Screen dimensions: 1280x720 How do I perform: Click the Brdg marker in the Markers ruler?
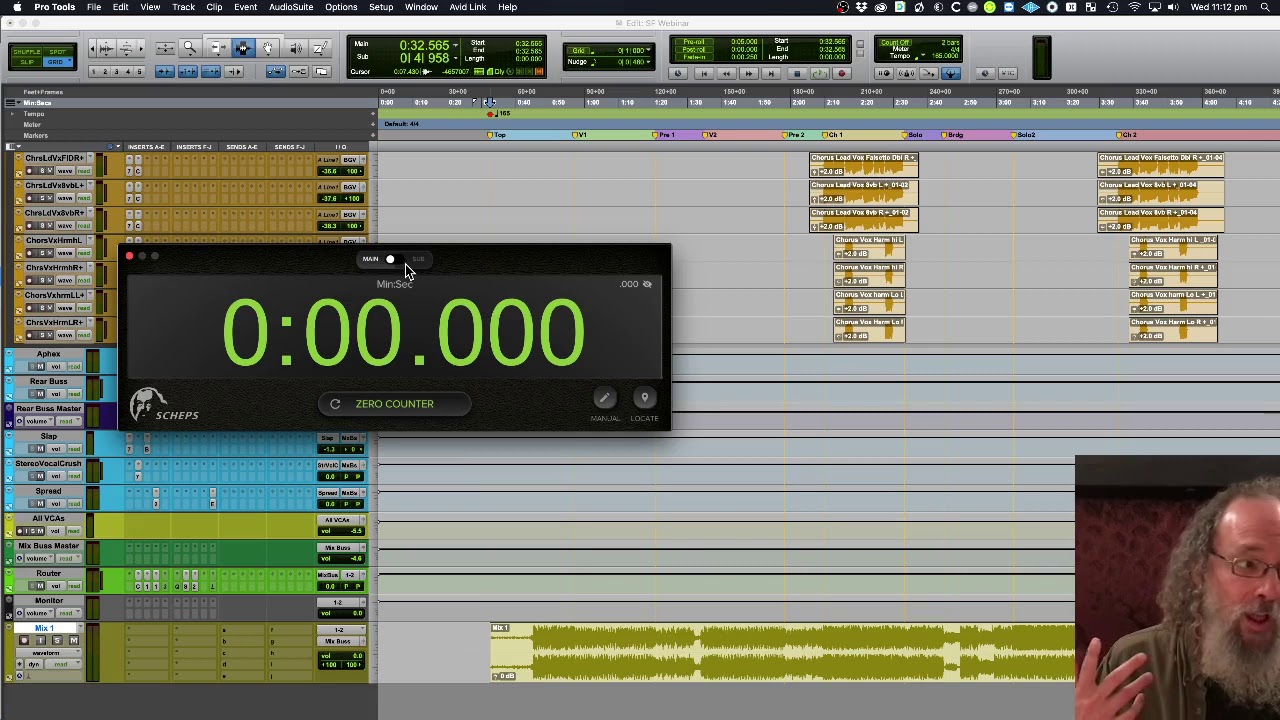[953, 135]
